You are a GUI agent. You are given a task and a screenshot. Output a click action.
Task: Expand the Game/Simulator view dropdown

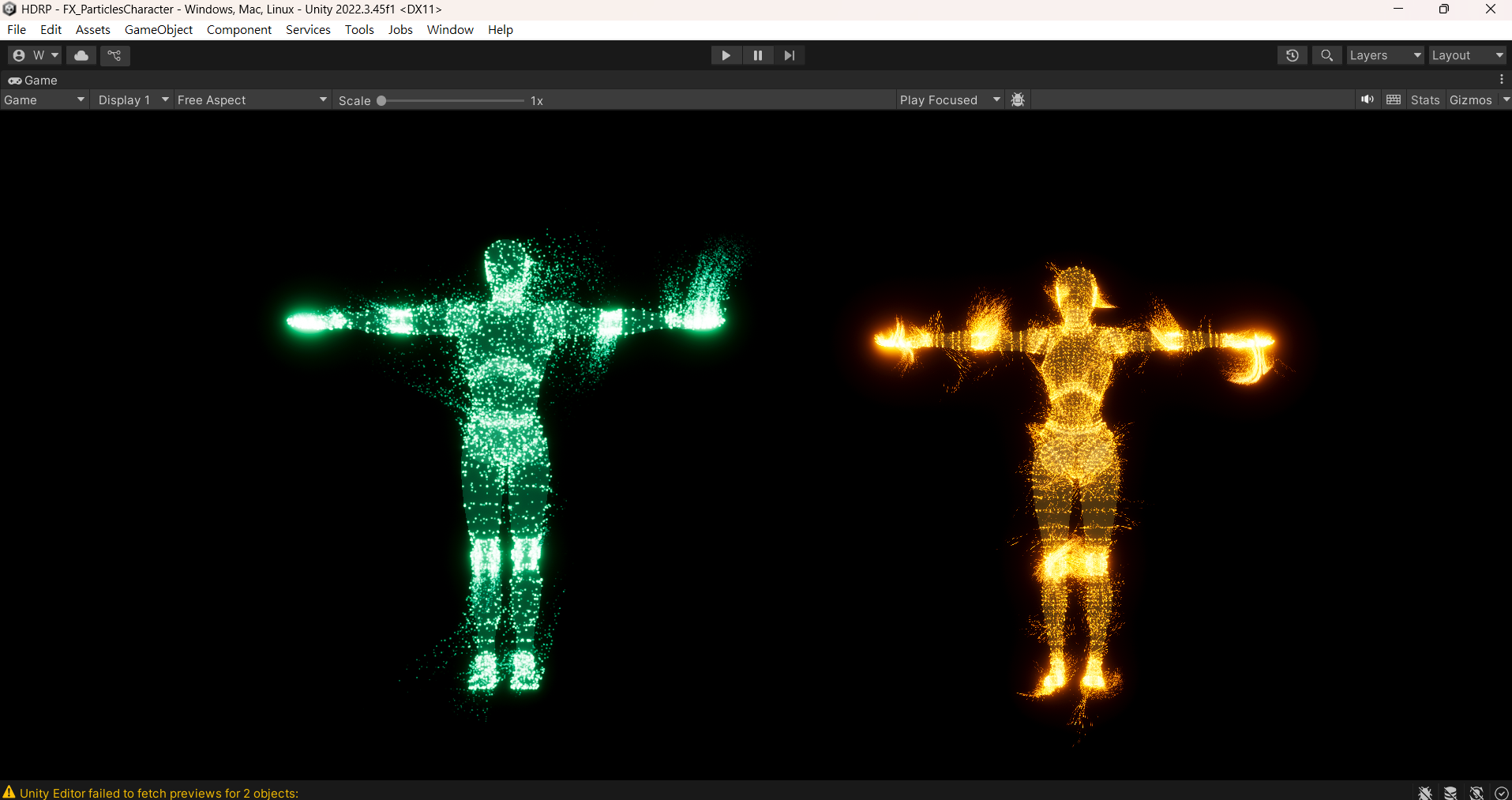point(44,100)
